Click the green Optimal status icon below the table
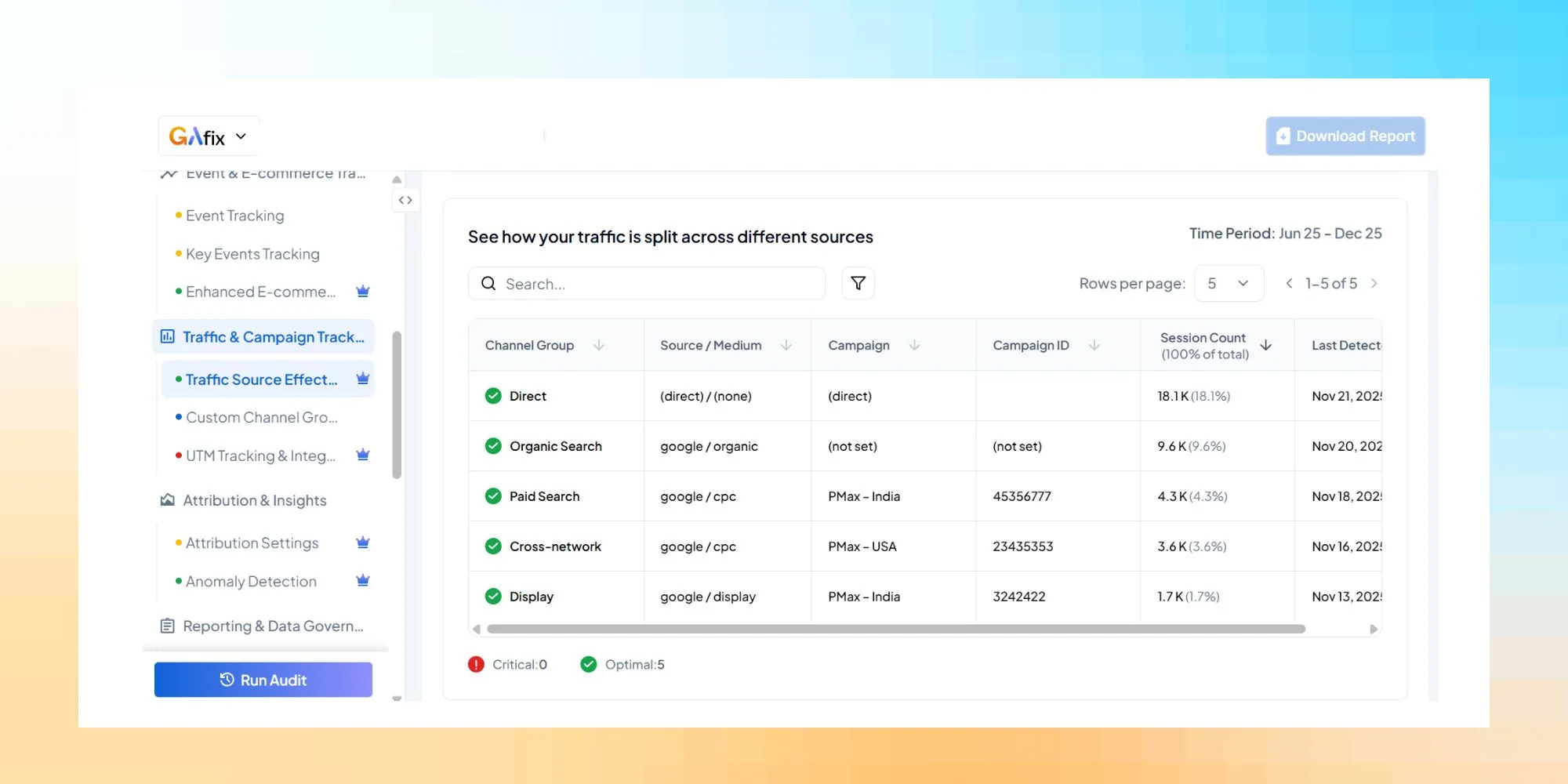The width and height of the screenshot is (1568, 784). pyautogui.click(x=588, y=664)
